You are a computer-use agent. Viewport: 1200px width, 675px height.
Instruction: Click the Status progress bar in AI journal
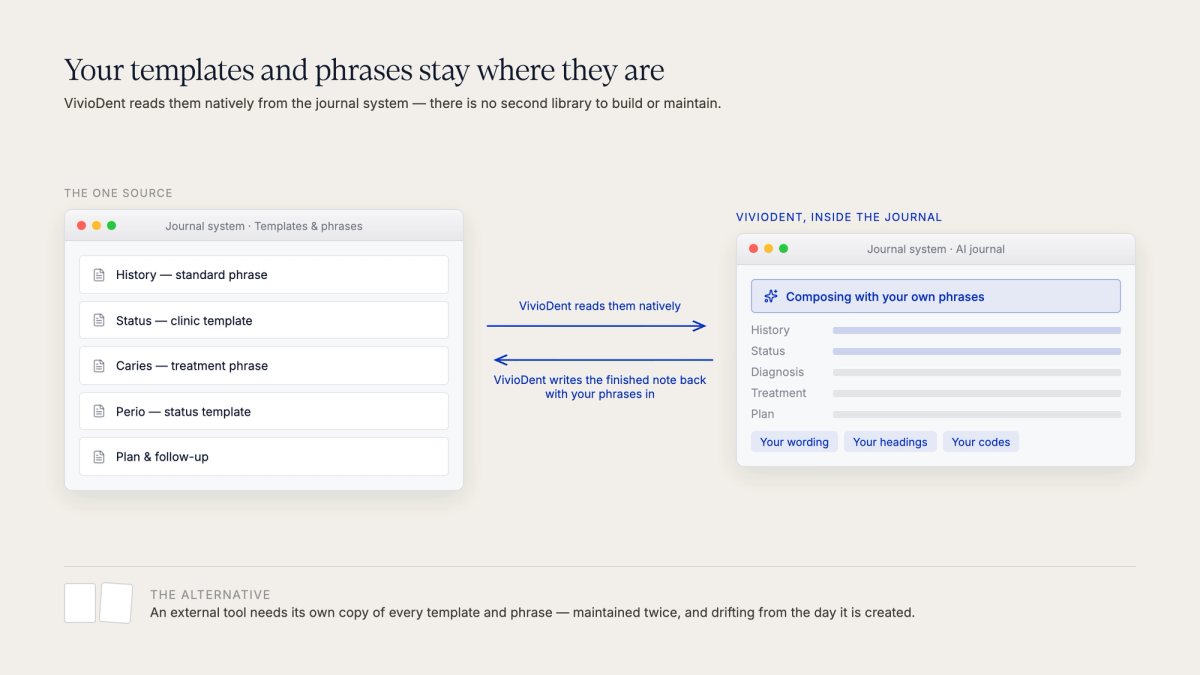tap(977, 351)
